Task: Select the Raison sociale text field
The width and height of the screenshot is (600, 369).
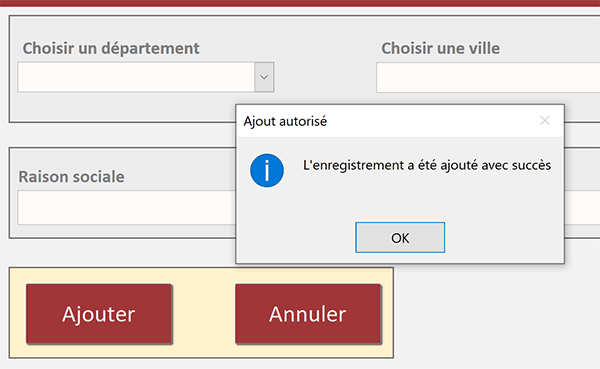Action: click(x=127, y=207)
